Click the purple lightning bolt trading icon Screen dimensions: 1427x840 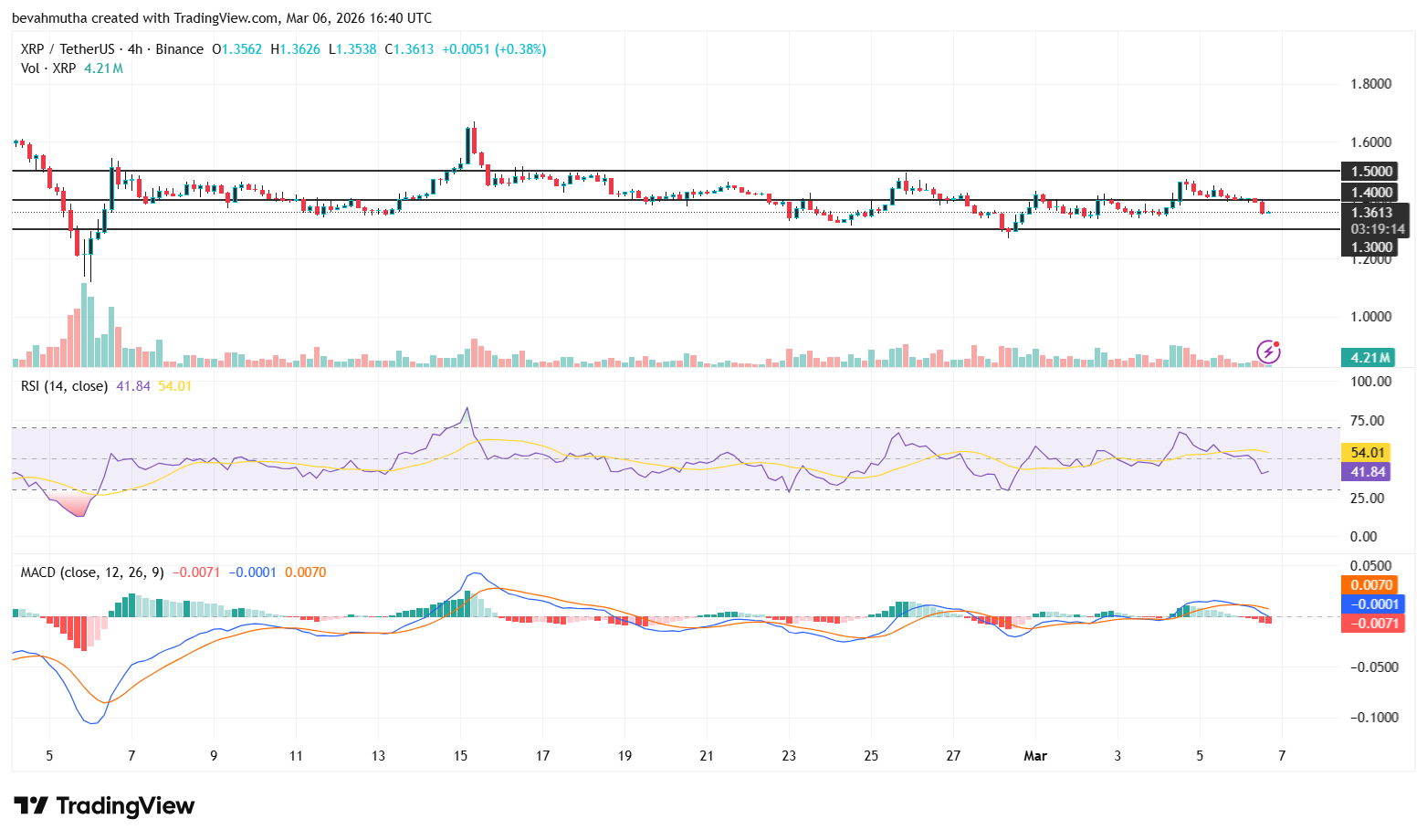pyautogui.click(x=1268, y=352)
